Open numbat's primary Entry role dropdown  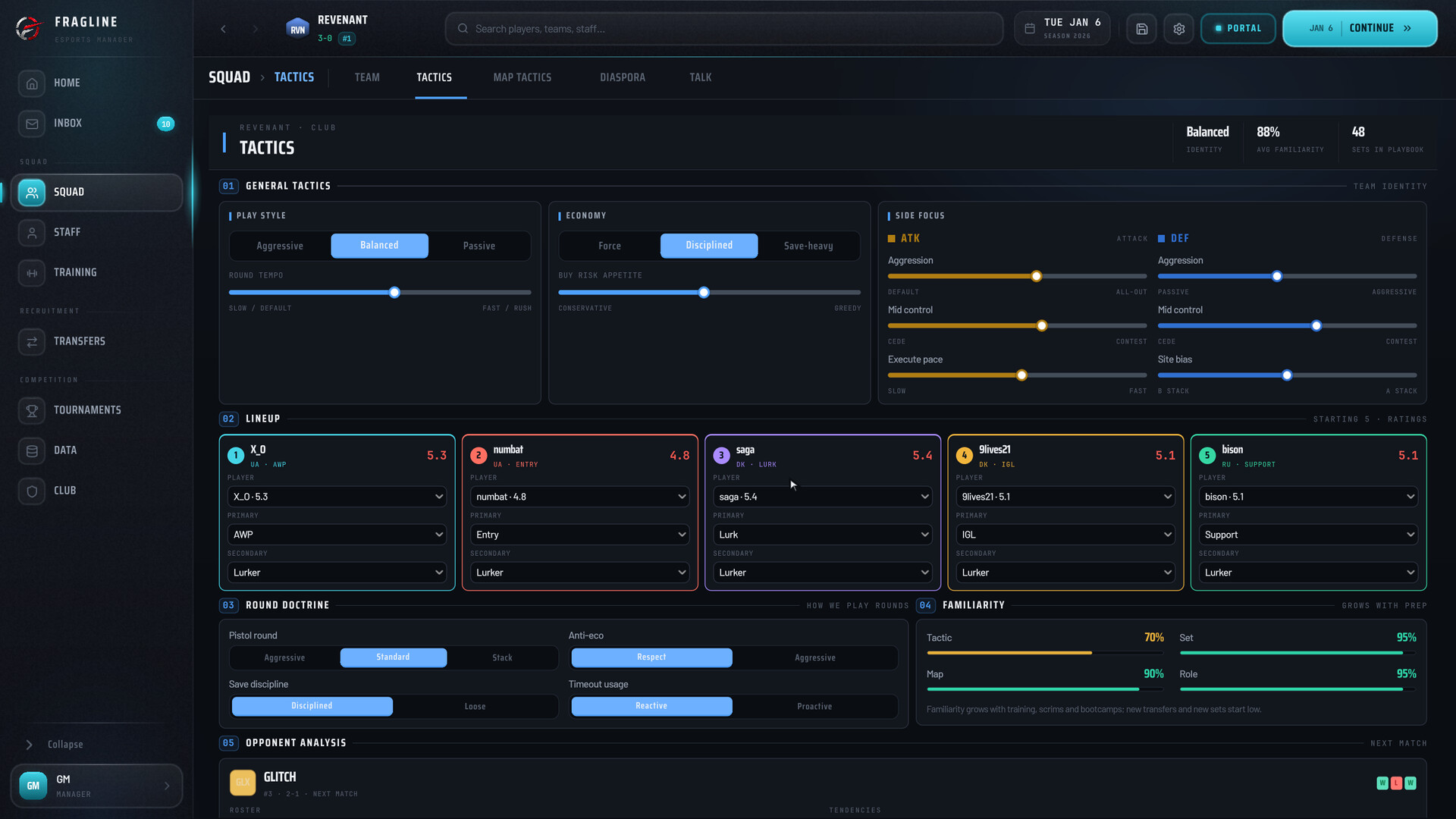click(579, 535)
